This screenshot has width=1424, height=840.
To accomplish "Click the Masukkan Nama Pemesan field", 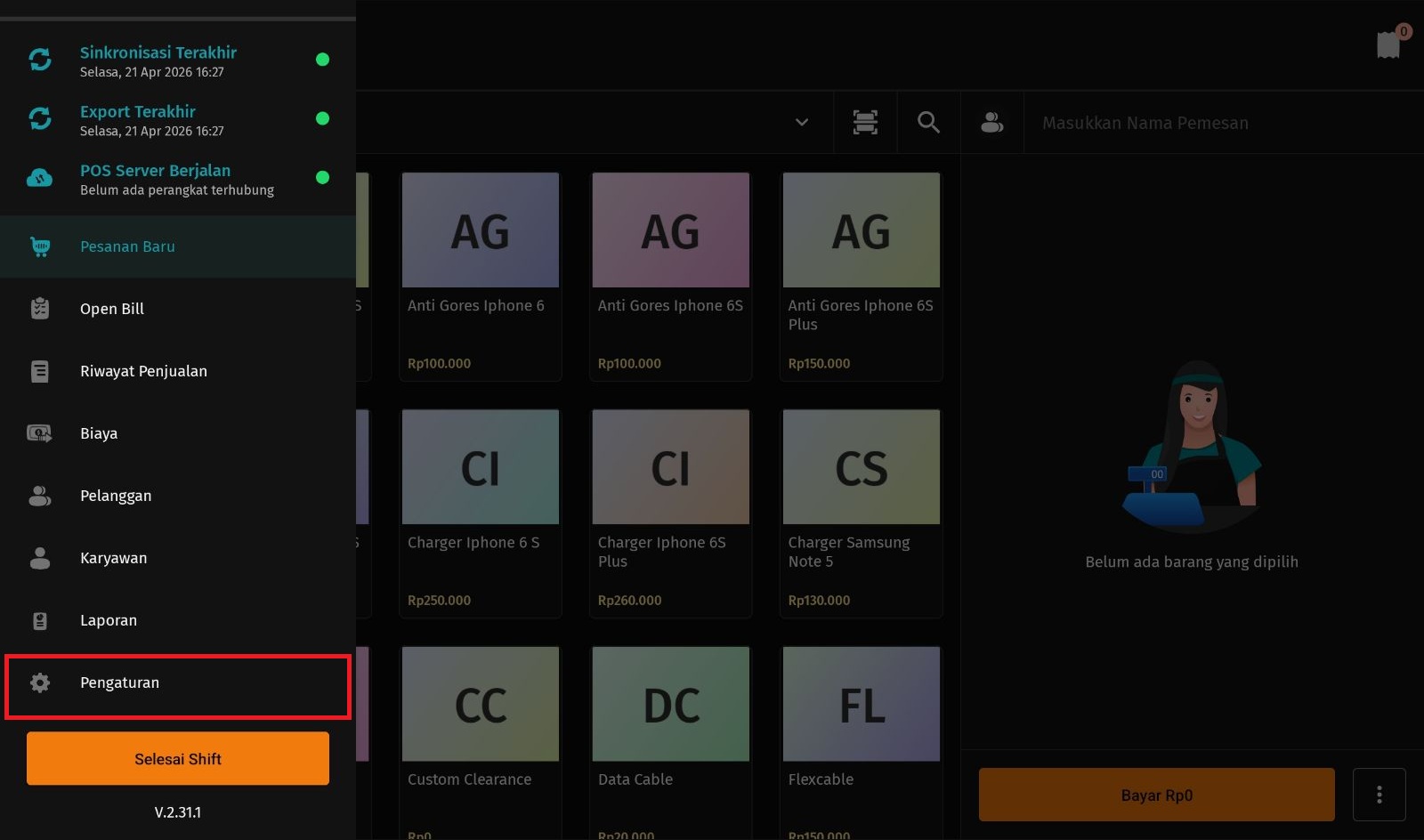I will [1219, 123].
